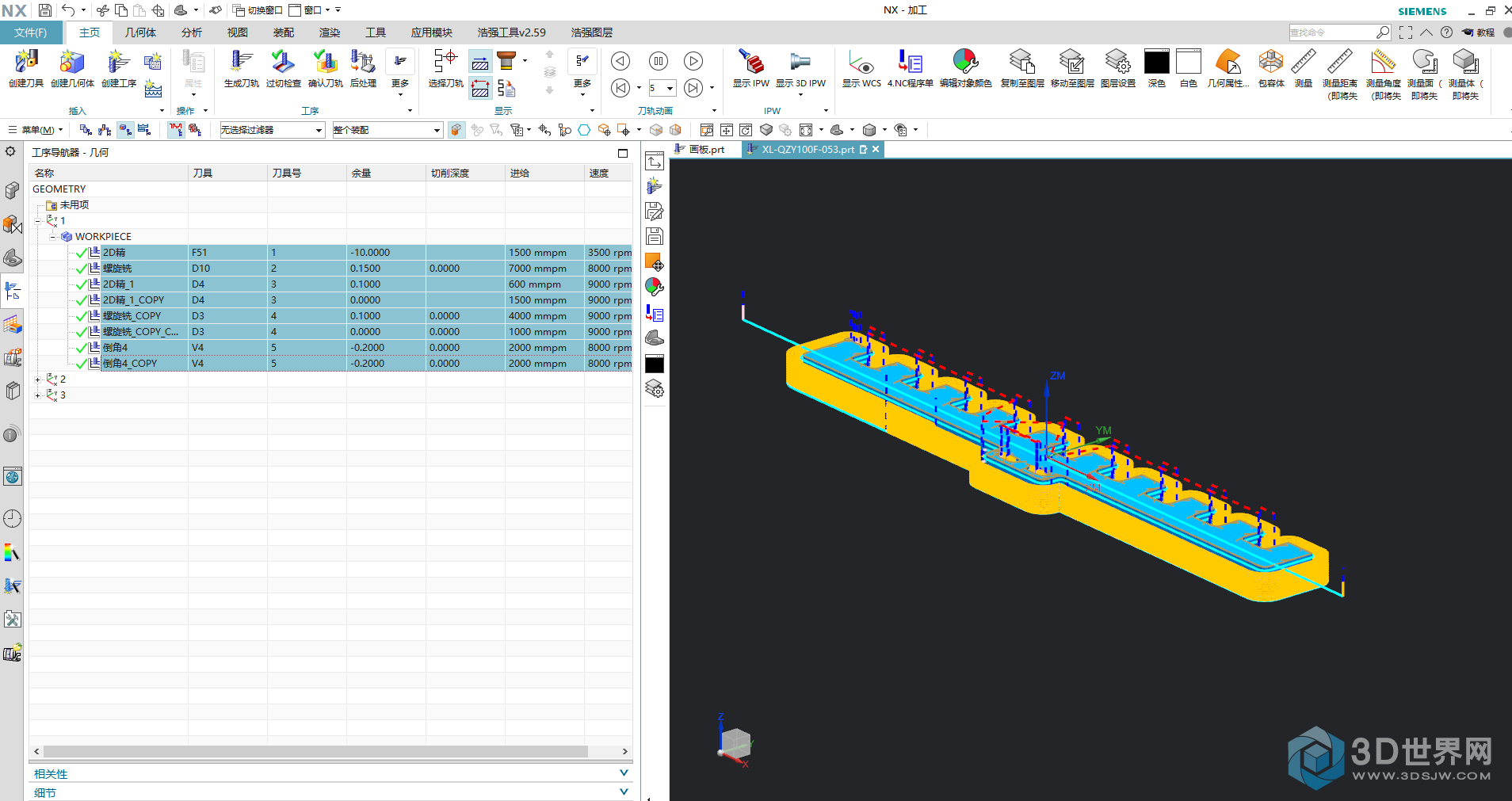1512x801 pixels.
Task: Sort by the 刀具号 column header
Action: [307, 173]
